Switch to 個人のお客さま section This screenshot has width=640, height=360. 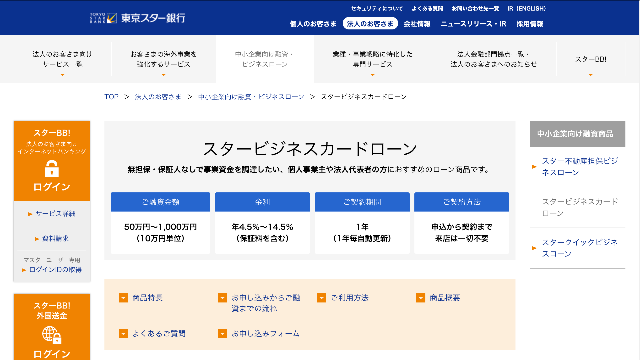pos(313,24)
